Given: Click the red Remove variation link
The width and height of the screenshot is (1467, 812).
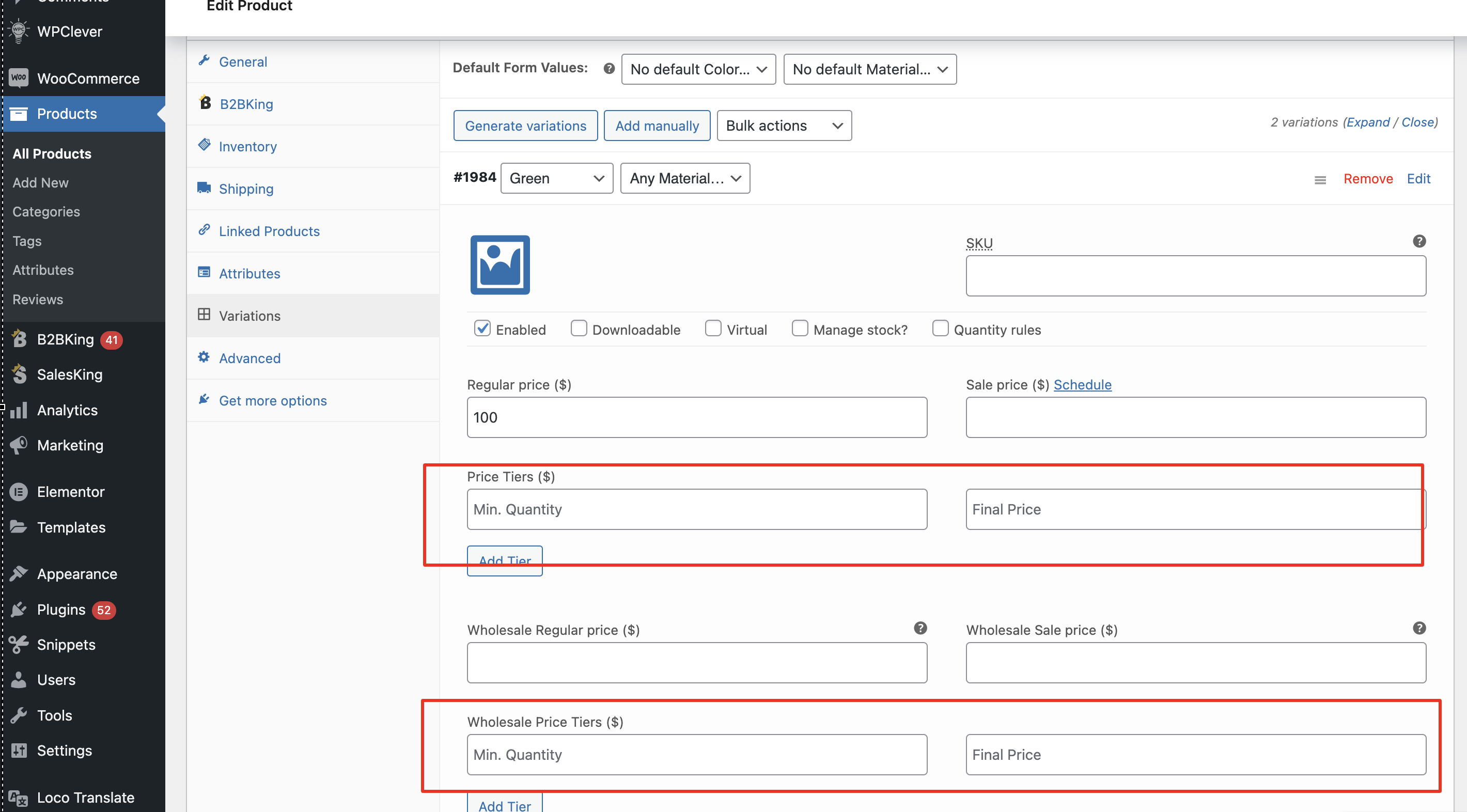Looking at the screenshot, I should (1368, 179).
